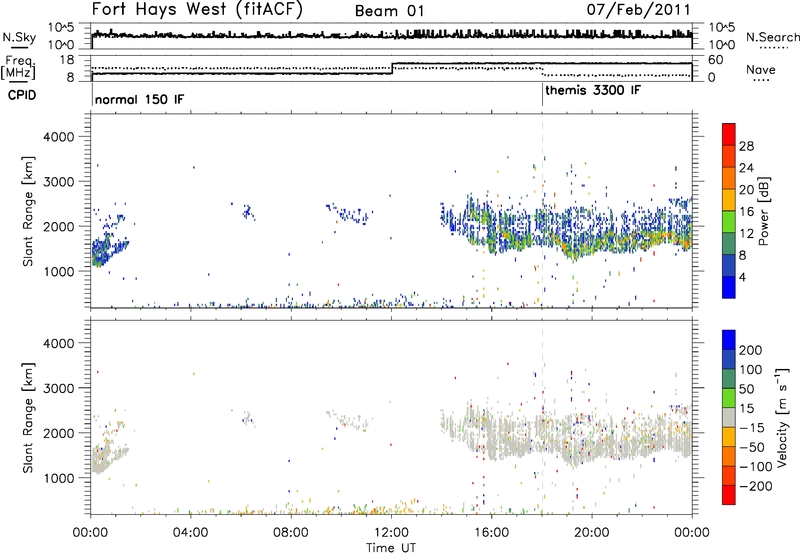This screenshot has width=800, height=554.
Task: Click the '08:00' time axis tick label
Action: pyautogui.click(x=291, y=532)
